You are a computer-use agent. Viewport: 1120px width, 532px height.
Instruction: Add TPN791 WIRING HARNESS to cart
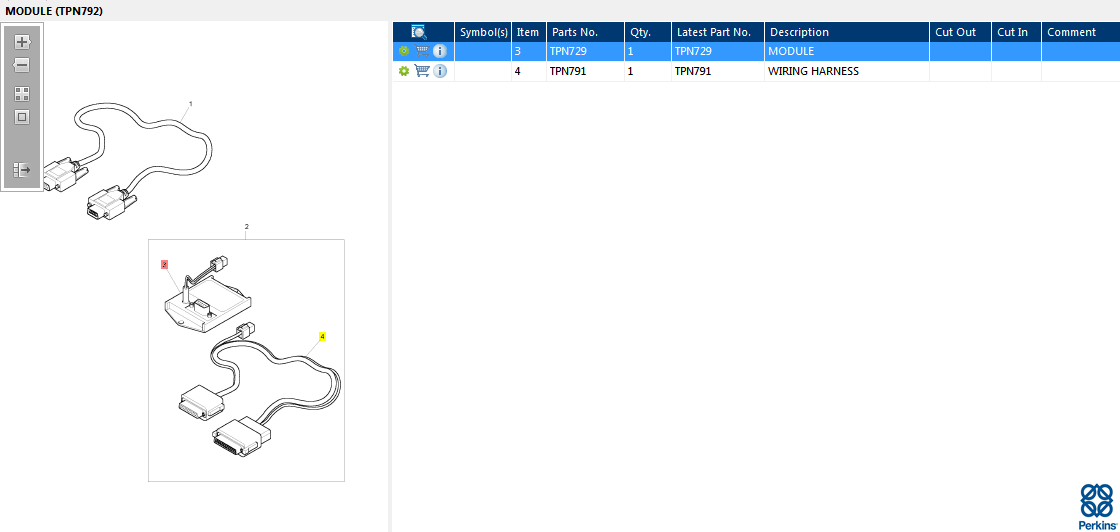[422, 71]
